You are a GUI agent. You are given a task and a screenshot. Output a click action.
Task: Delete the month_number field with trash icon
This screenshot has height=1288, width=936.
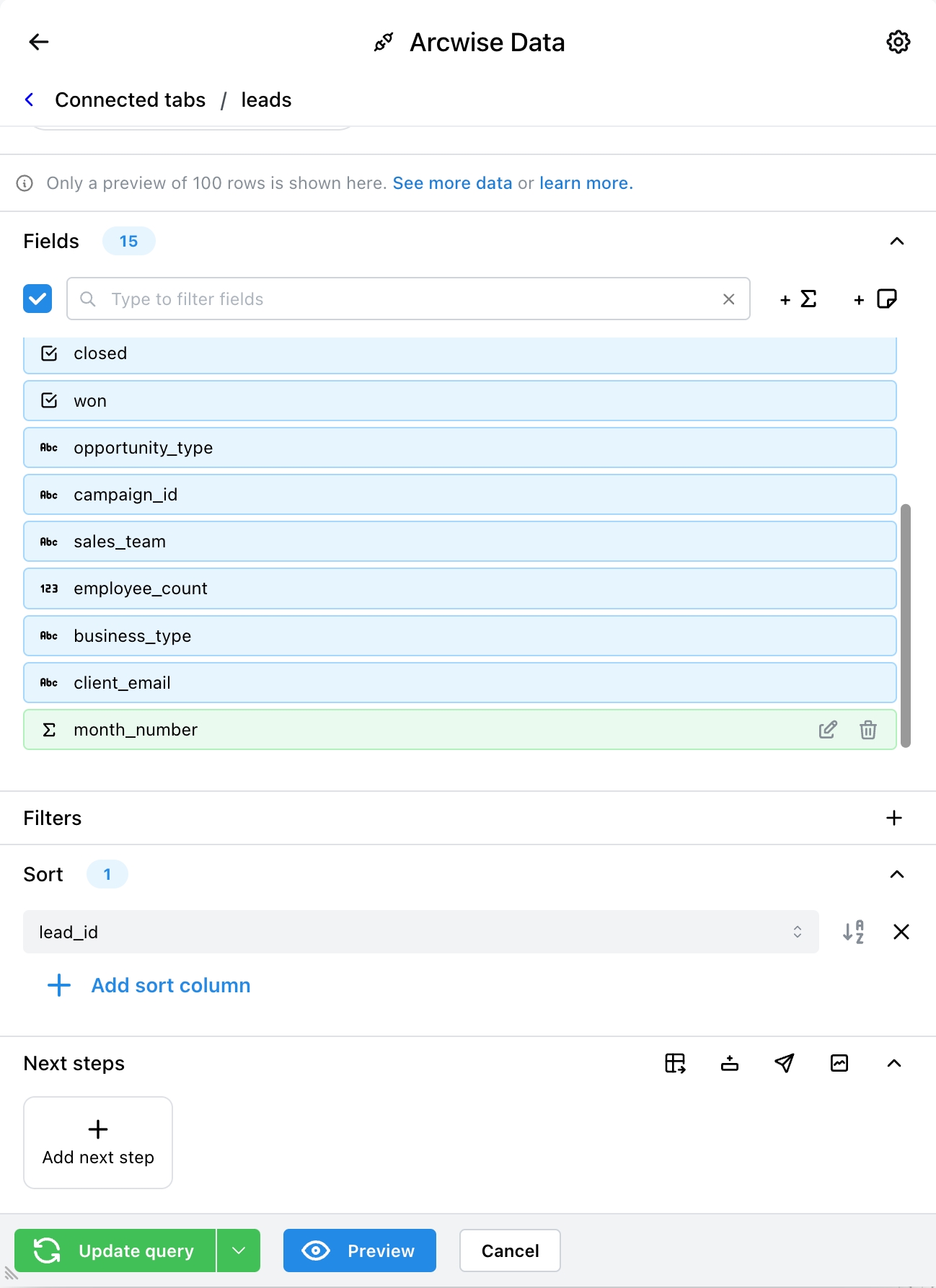point(868,730)
